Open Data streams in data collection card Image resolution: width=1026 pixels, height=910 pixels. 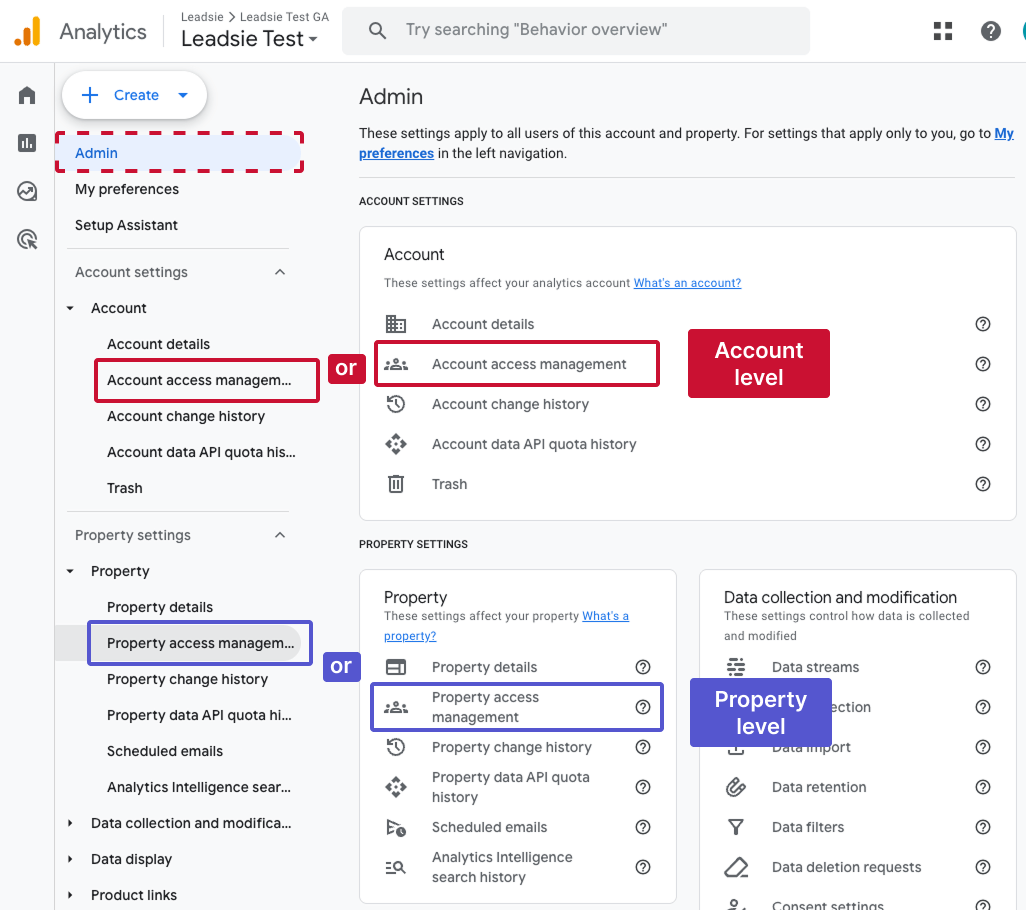click(815, 667)
